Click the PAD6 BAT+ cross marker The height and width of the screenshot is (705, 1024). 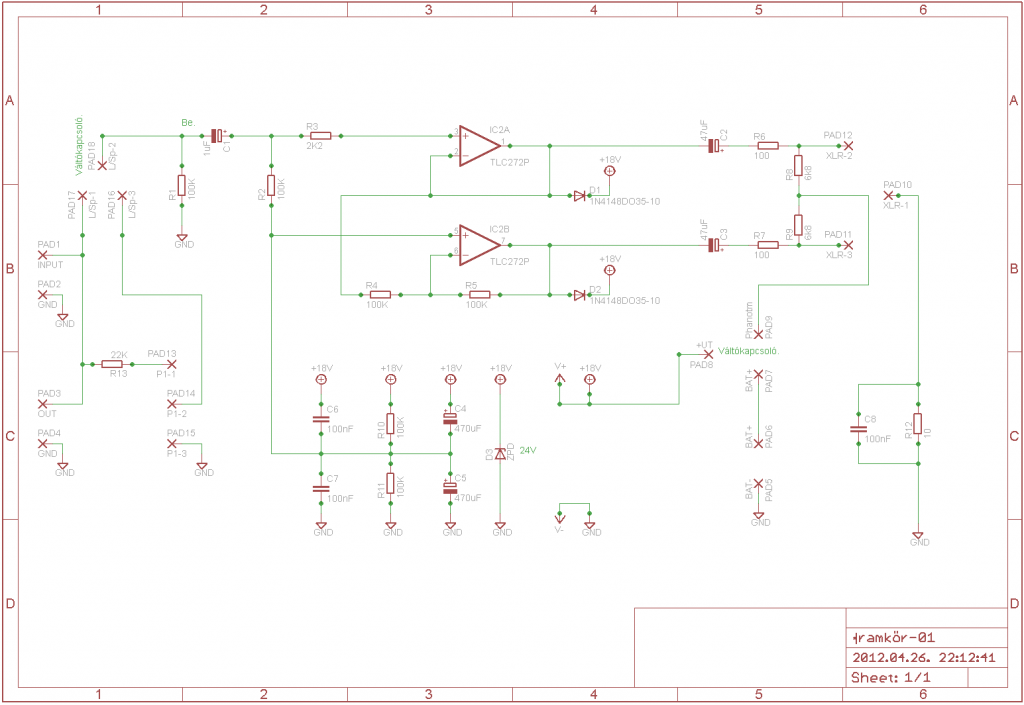[759, 444]
